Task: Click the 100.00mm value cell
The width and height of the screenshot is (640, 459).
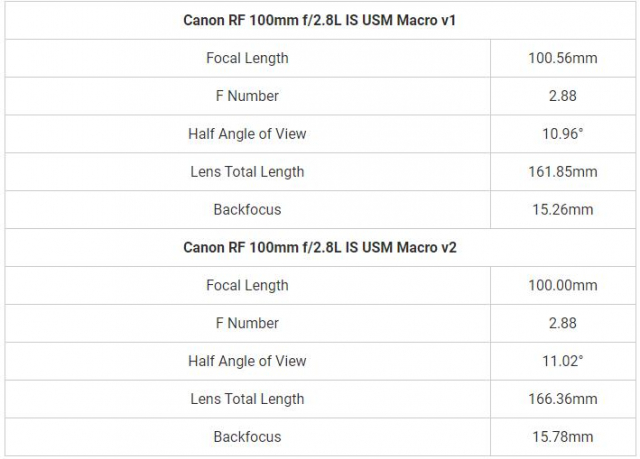Action: click(562, 286)
